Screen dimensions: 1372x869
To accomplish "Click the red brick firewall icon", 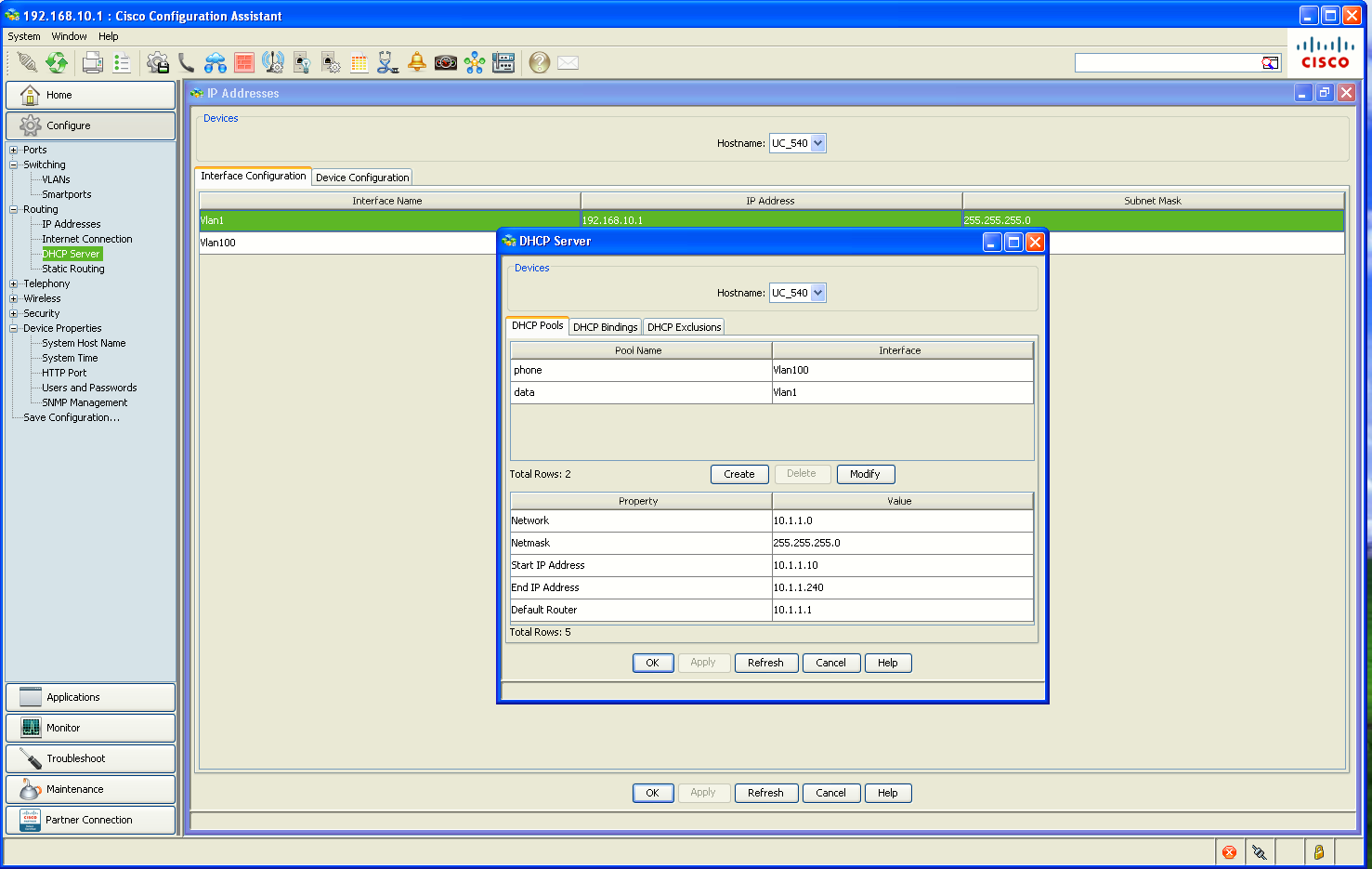I will [x=244, y=62].
